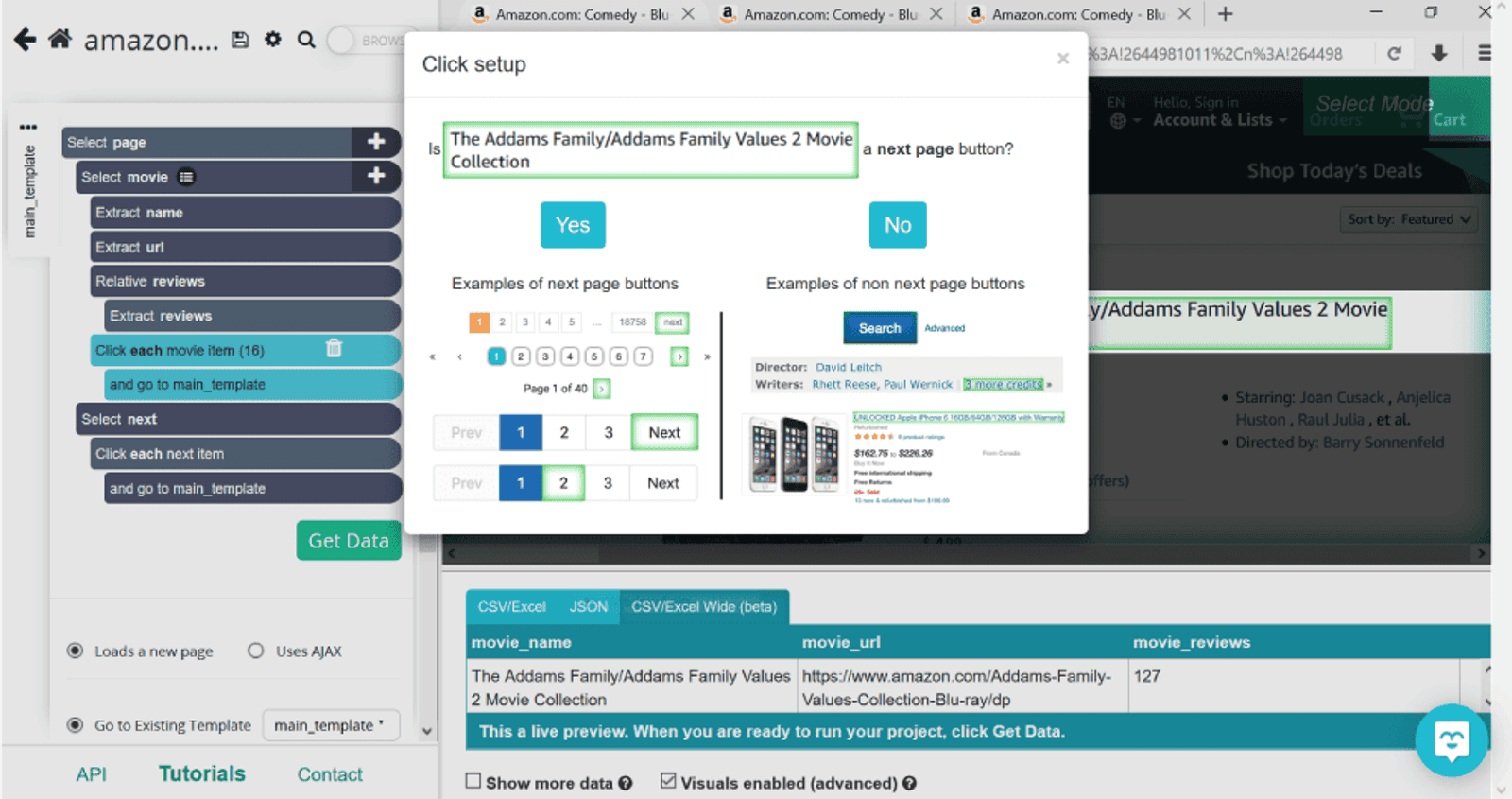Answer Yes to next page button question
1512x799 pixels.
573,225
